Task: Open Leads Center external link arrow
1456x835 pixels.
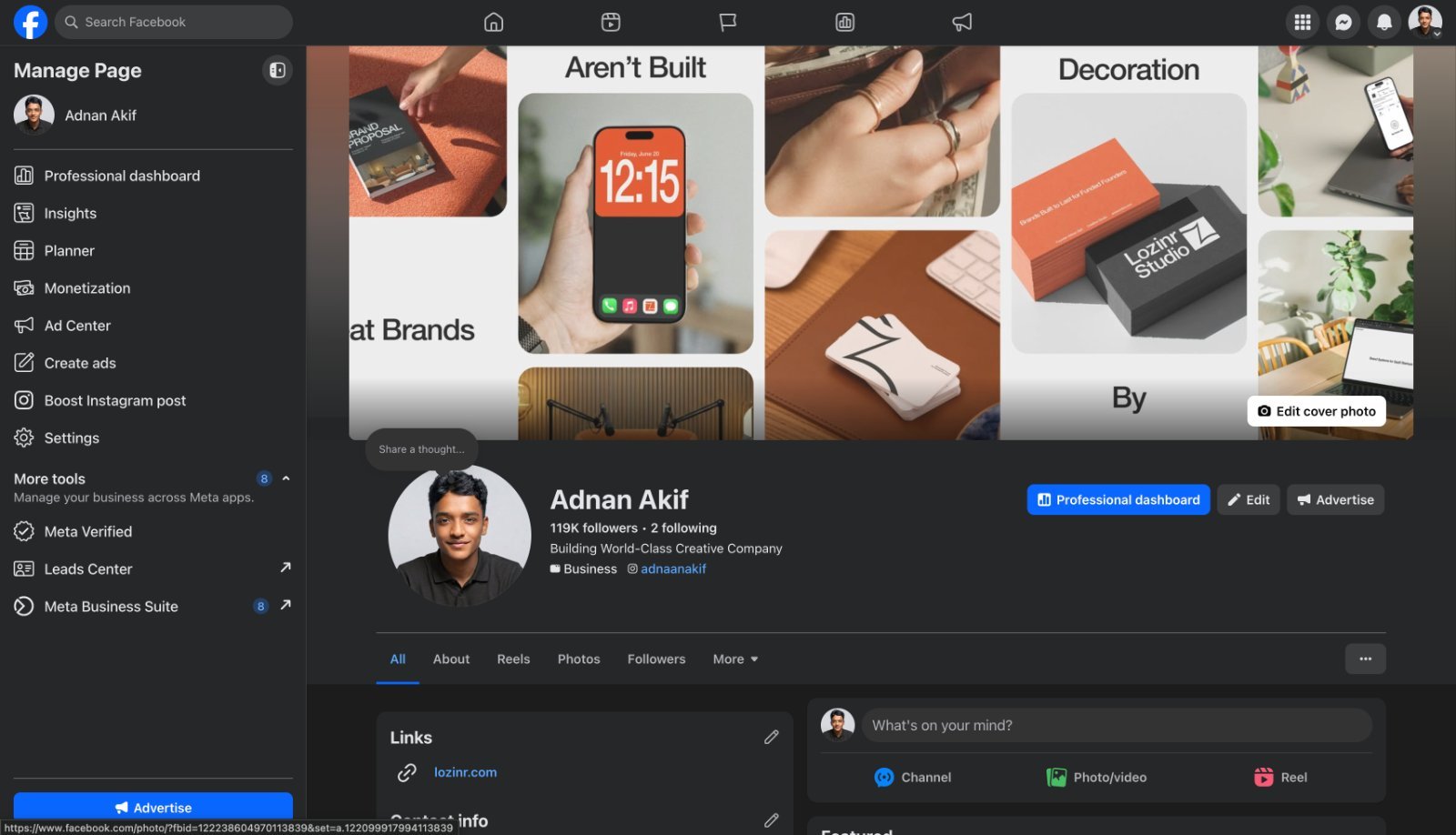Action: click(286, 568)
